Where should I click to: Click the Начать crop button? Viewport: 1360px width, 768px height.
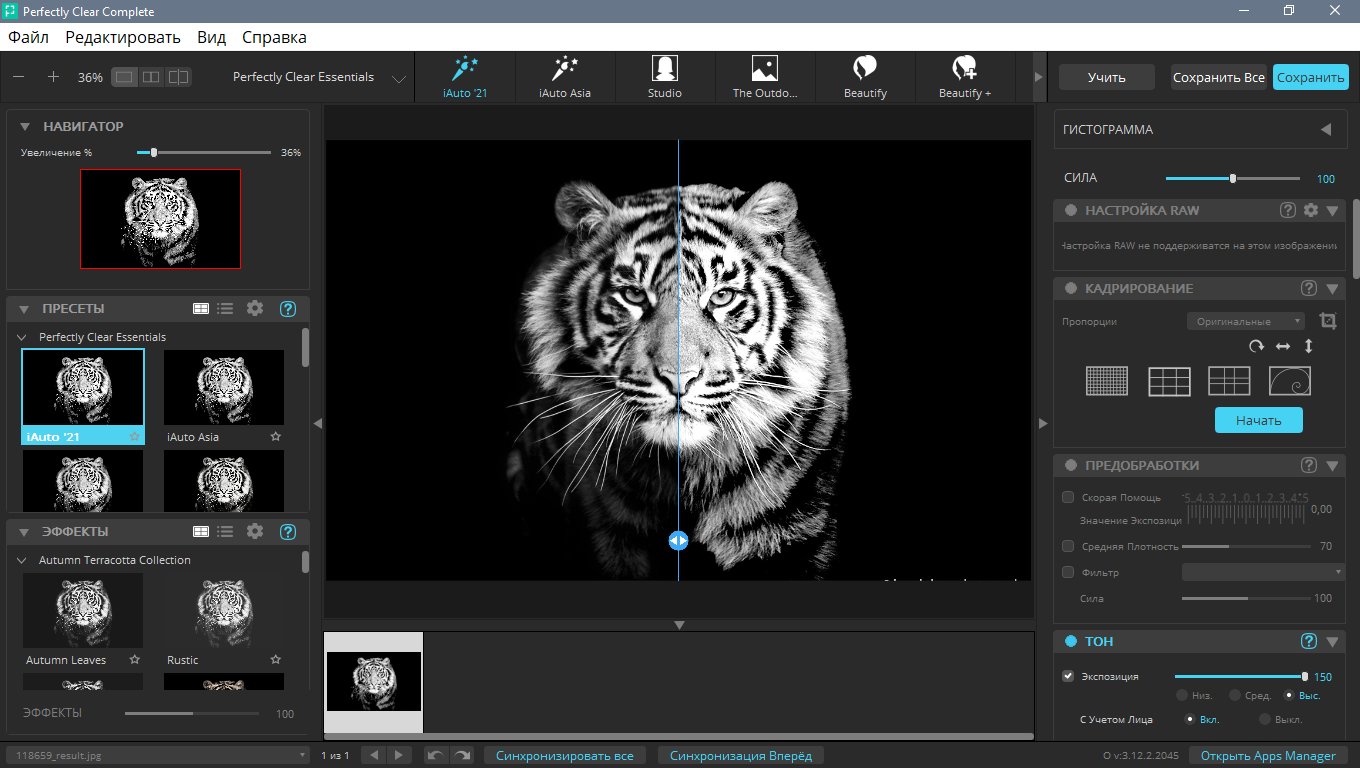[1259, 420]
